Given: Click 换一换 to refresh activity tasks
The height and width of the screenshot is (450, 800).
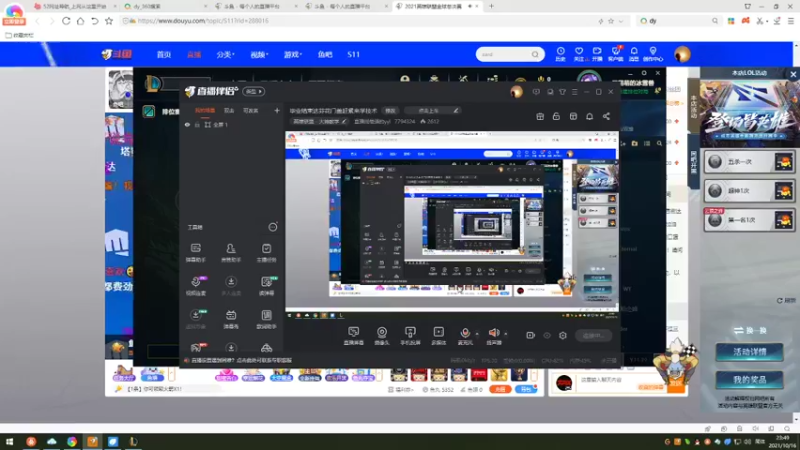Looking at the screenshot, I should point(749,331).
